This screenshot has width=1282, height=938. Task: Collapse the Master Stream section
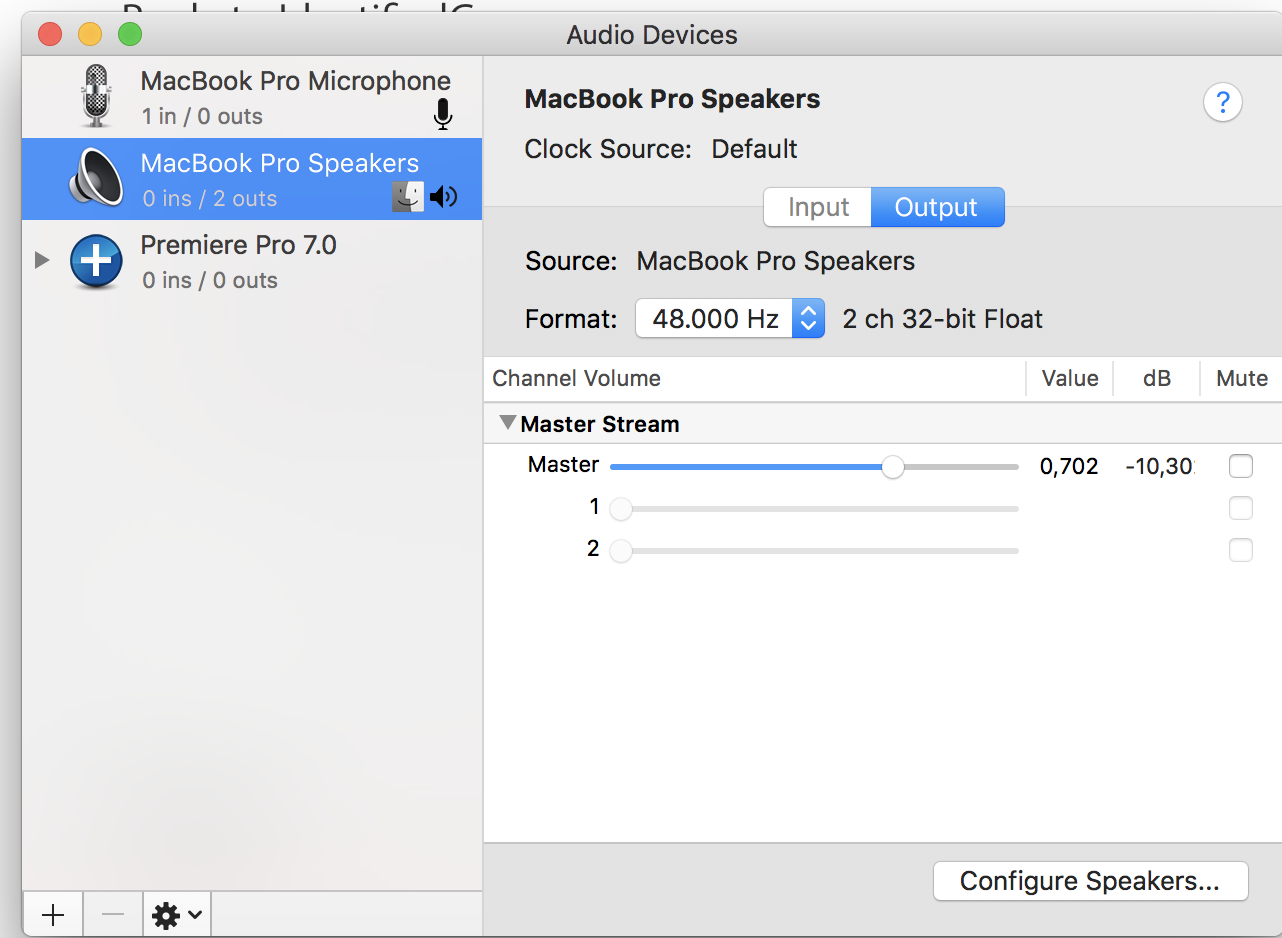click(508, 423)
